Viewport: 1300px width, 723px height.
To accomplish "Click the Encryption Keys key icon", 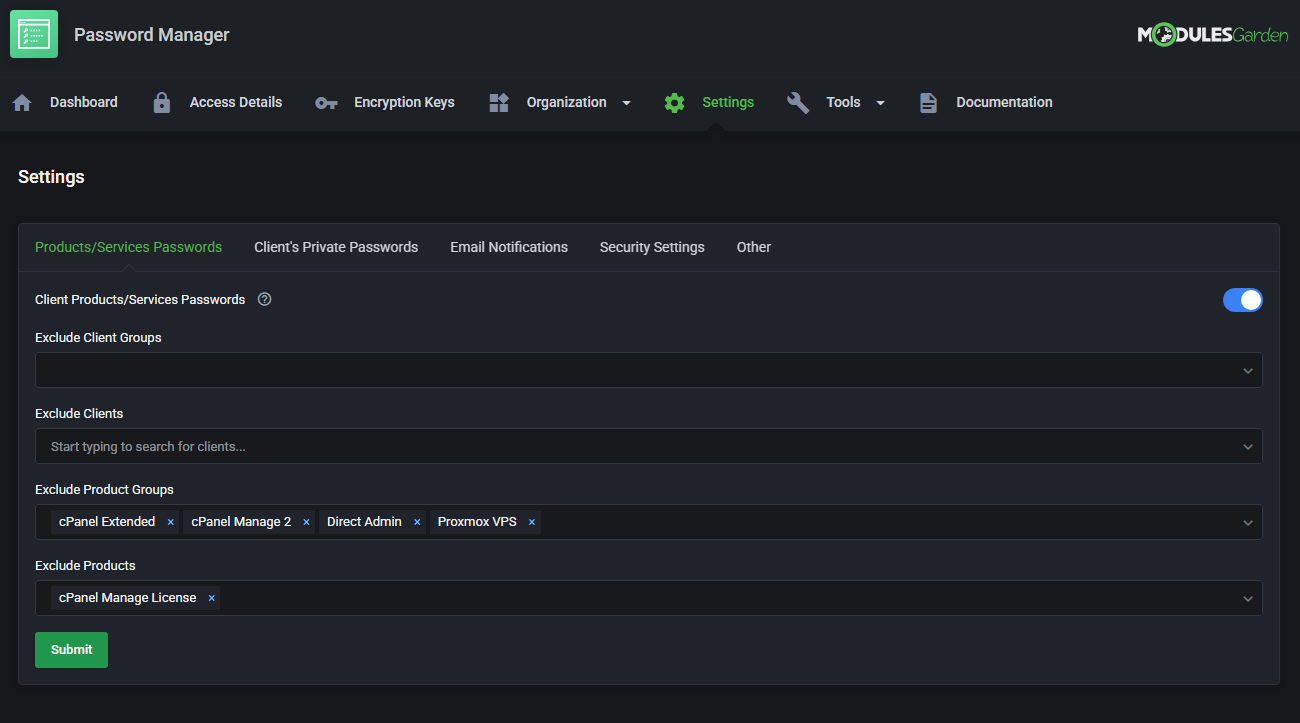I will (x=326, y=102).
